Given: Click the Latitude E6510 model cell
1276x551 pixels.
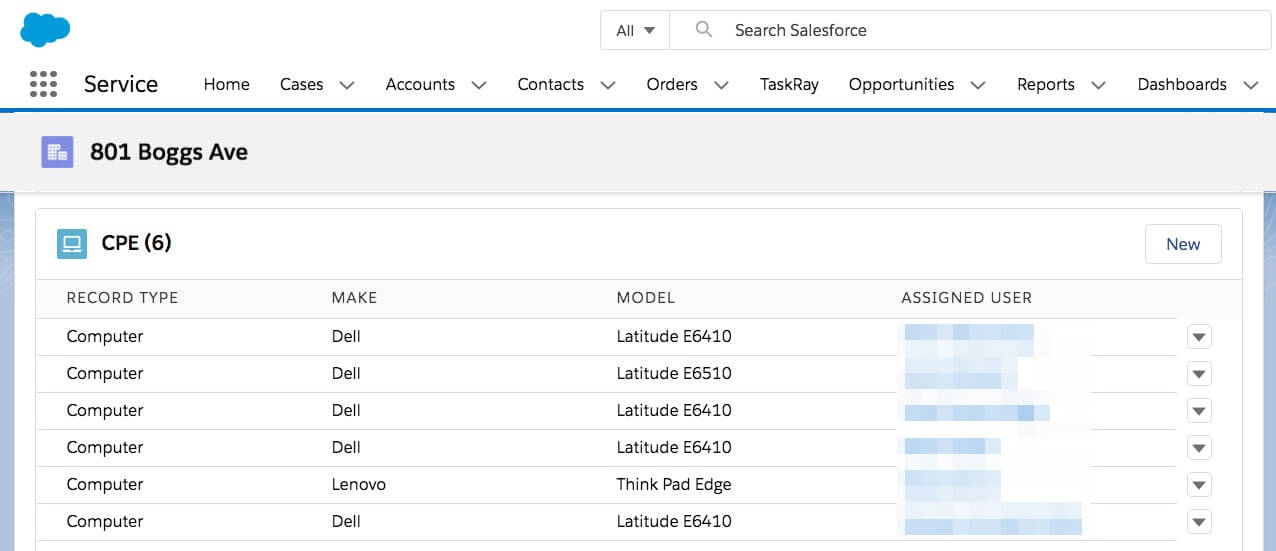Looking at the screenshot, I should (674, 373).
